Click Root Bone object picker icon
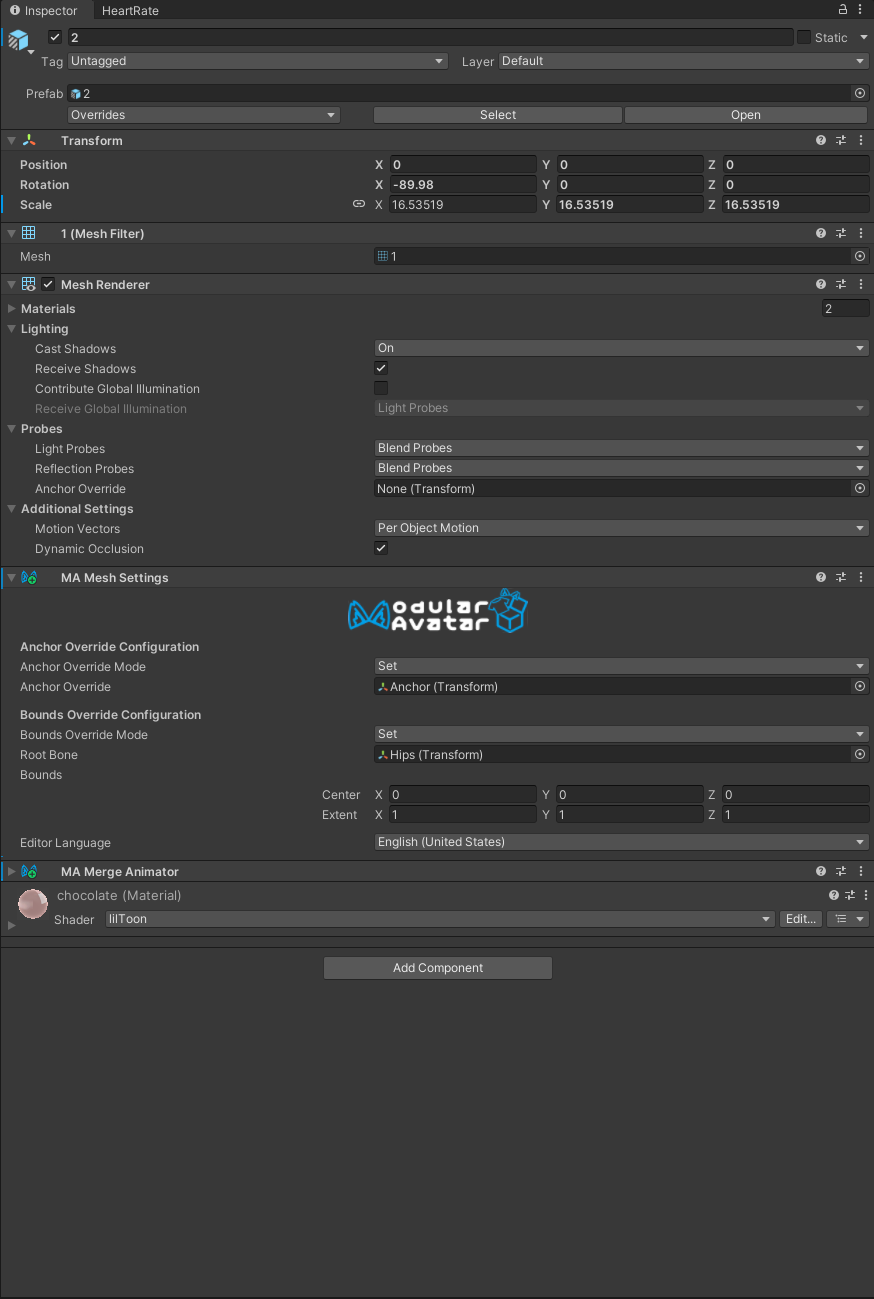The image size is (874, 1299). (x=859, y=755)
